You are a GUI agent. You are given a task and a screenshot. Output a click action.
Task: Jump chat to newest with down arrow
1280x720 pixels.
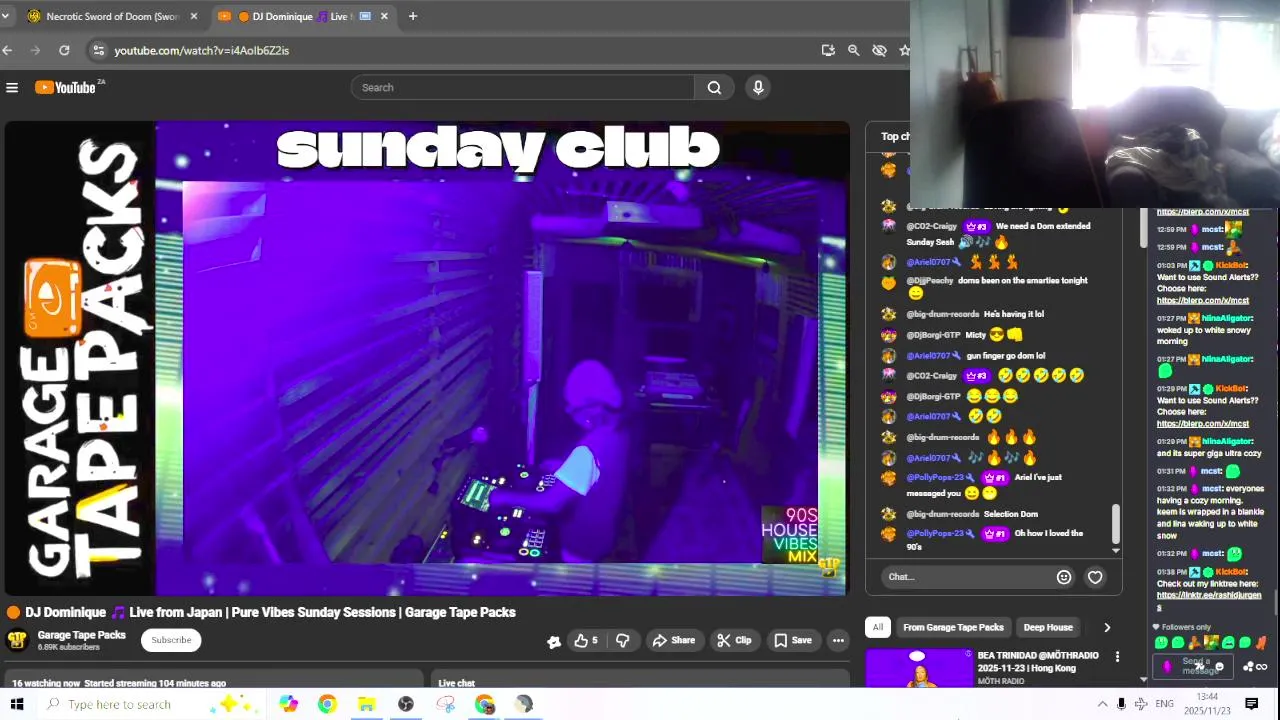click(x=1116, y=550)
